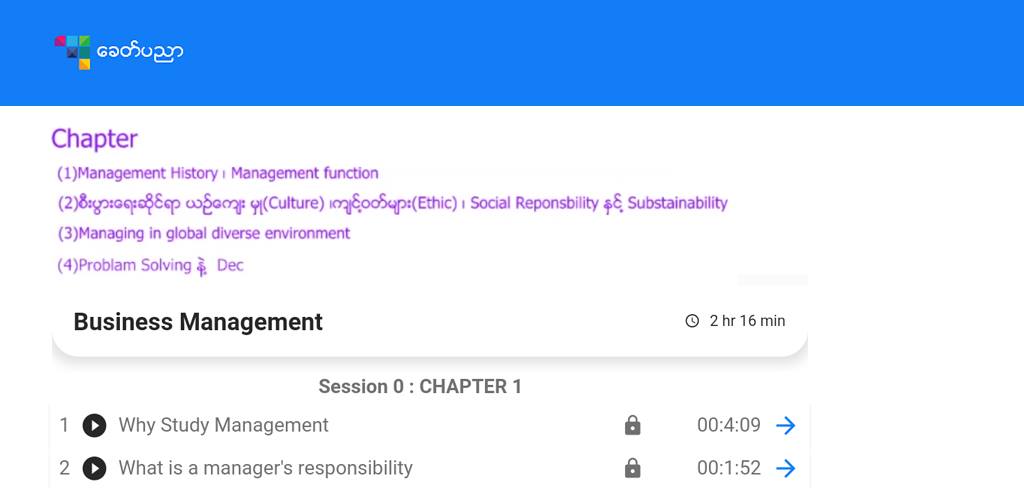
Task: Click lock icon on manager's responsibility row
Action: click(x=632, y=468)
